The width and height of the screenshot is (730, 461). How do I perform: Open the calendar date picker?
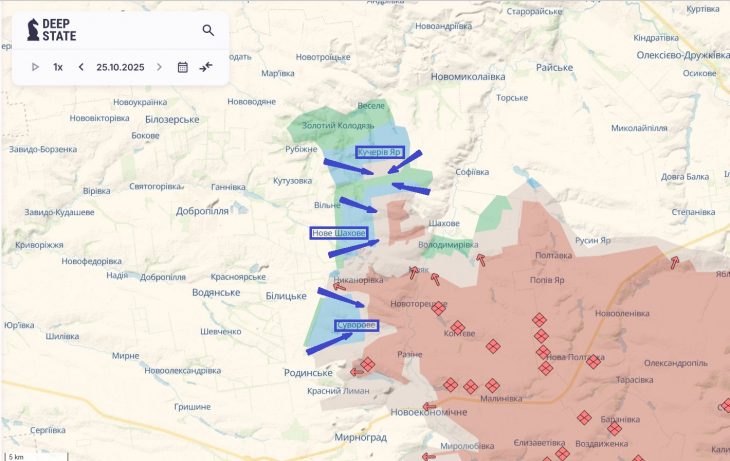(182, 67)
